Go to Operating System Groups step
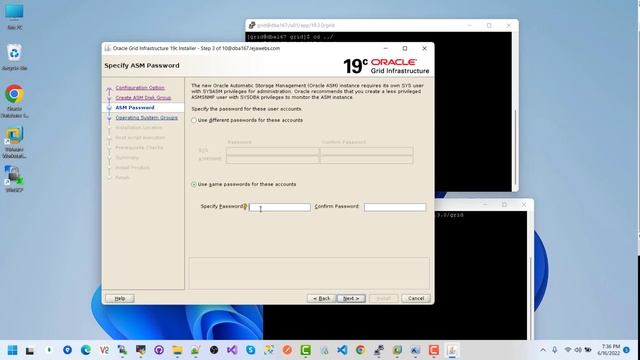Screen dimensions: 640x360 coord(147,118)
